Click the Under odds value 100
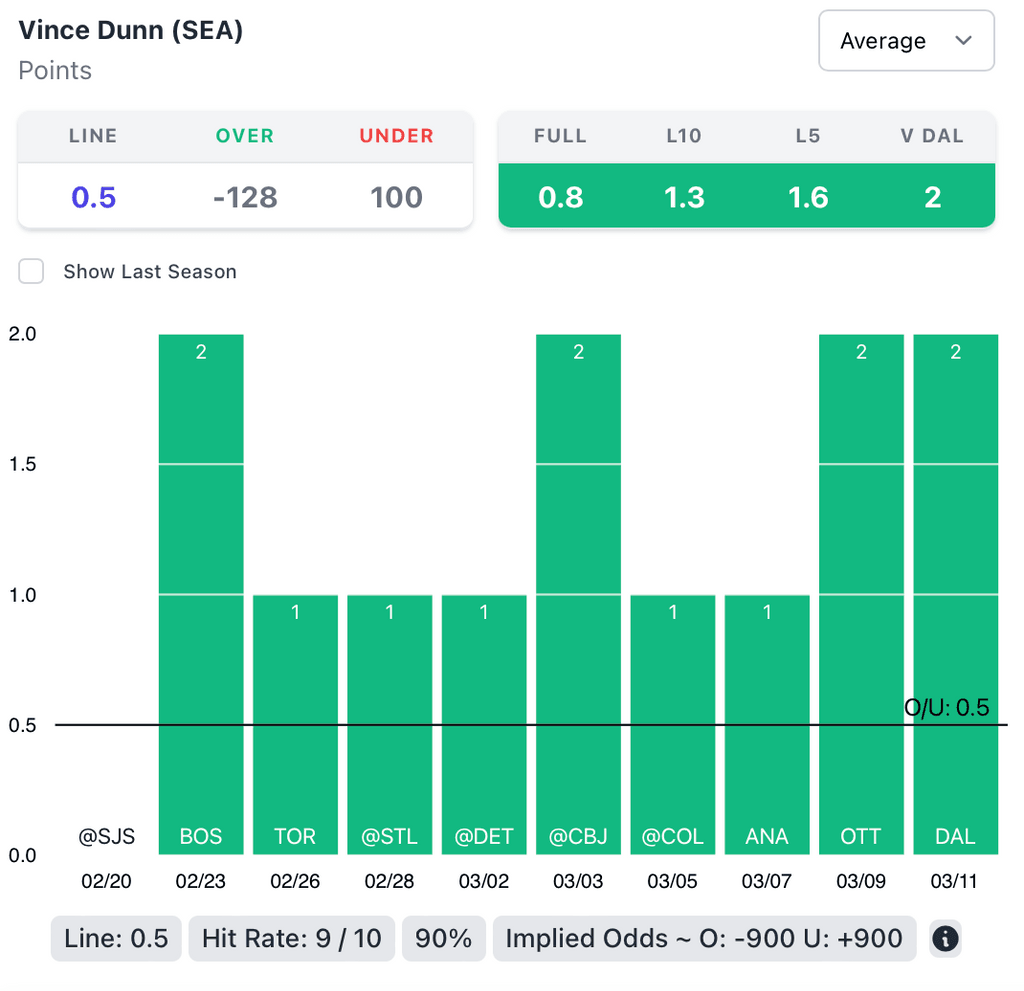Screen dimensions: 1024x991 (x=396, y=197)
